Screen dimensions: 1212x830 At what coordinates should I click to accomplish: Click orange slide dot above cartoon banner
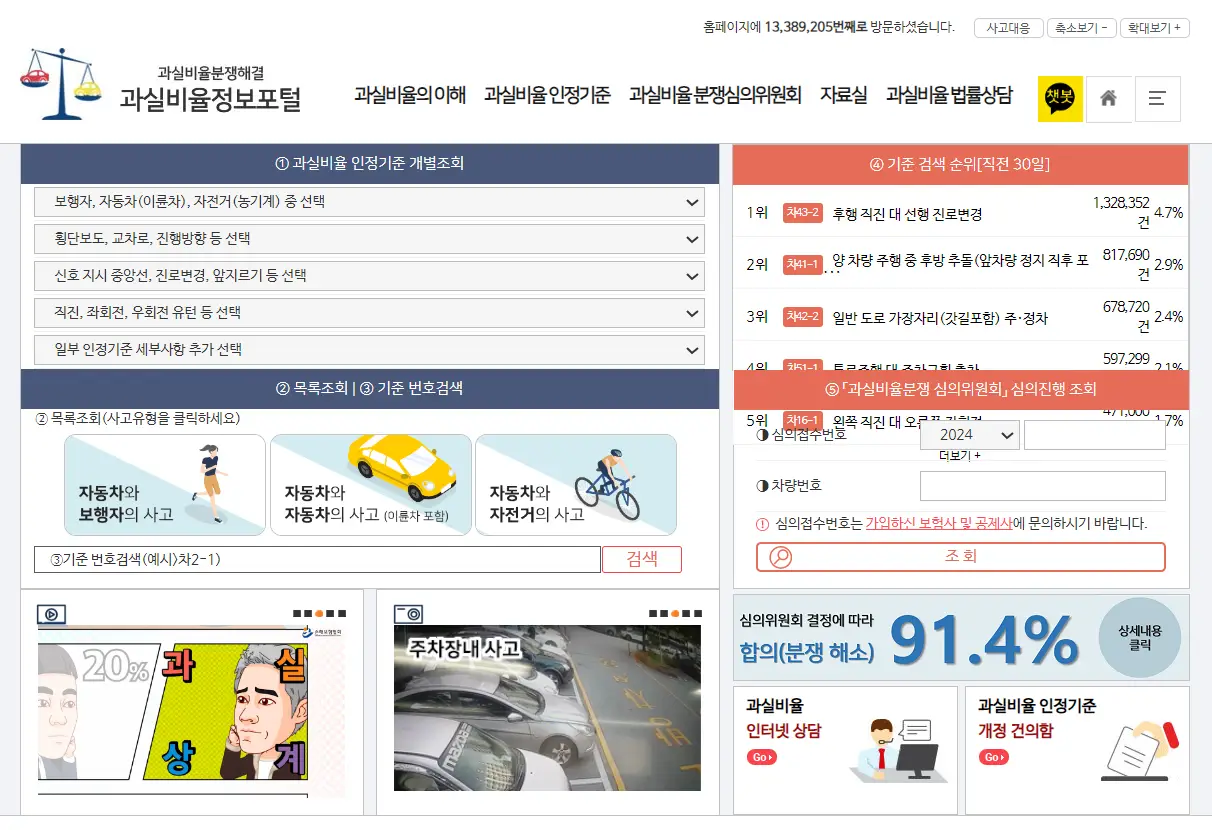click(319, 613)
